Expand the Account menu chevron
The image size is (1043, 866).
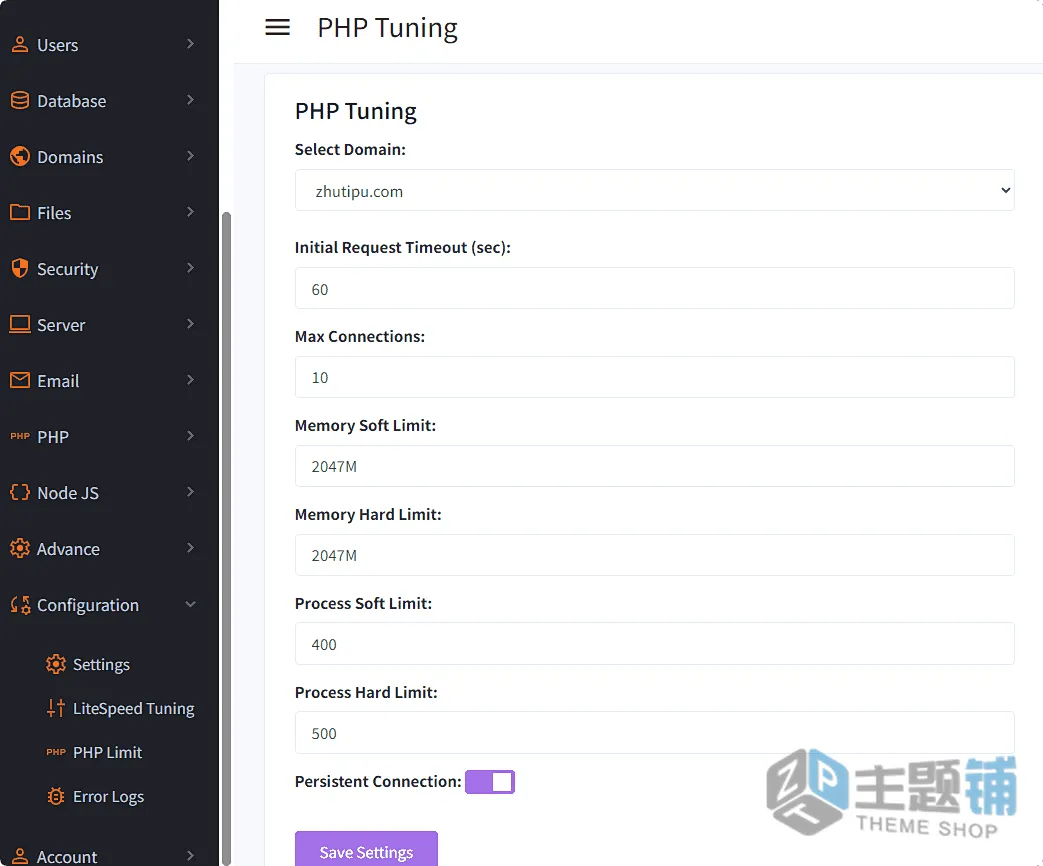coord(190,855)
